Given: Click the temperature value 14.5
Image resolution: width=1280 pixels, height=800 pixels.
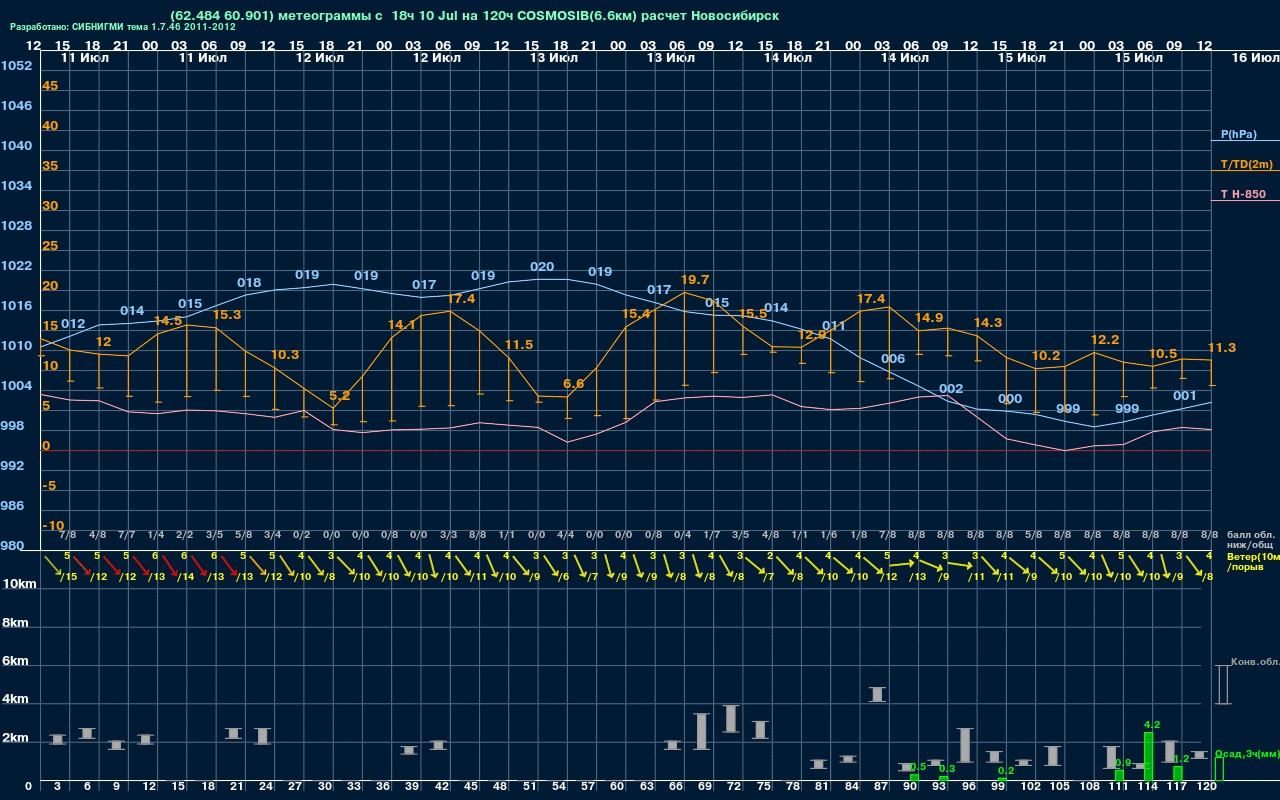Looking at the screenshot, I should 168,321.
